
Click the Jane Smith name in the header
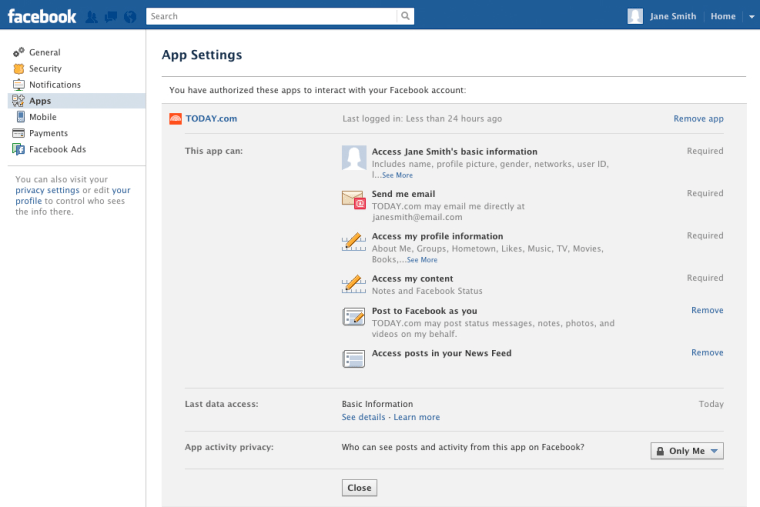(x=673, y=16)
